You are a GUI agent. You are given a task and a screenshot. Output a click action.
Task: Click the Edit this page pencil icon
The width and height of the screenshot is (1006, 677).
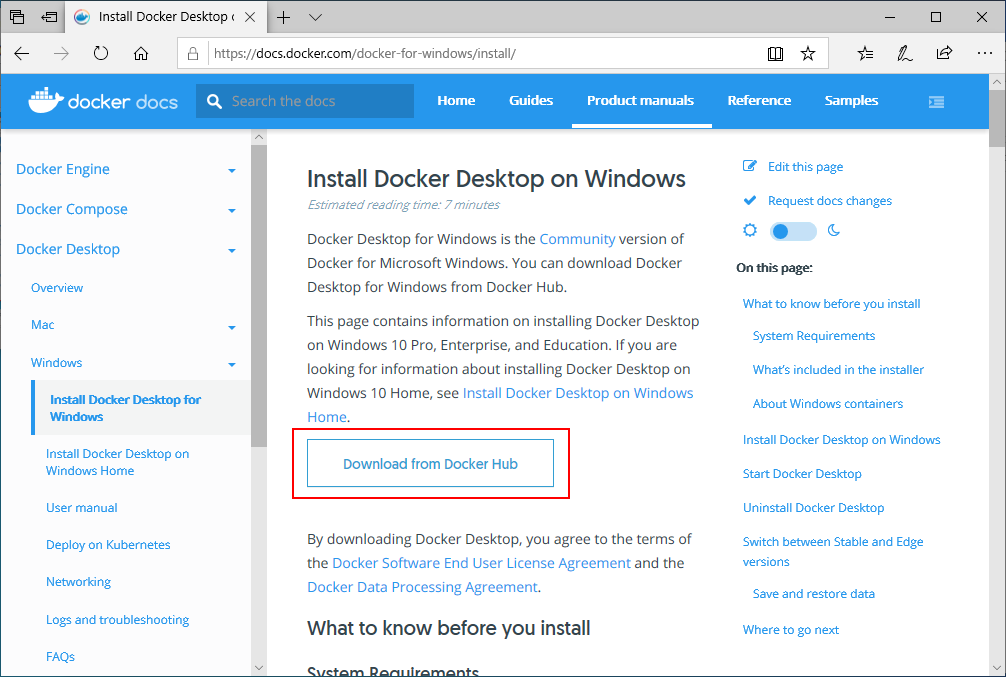click(749, 166)
